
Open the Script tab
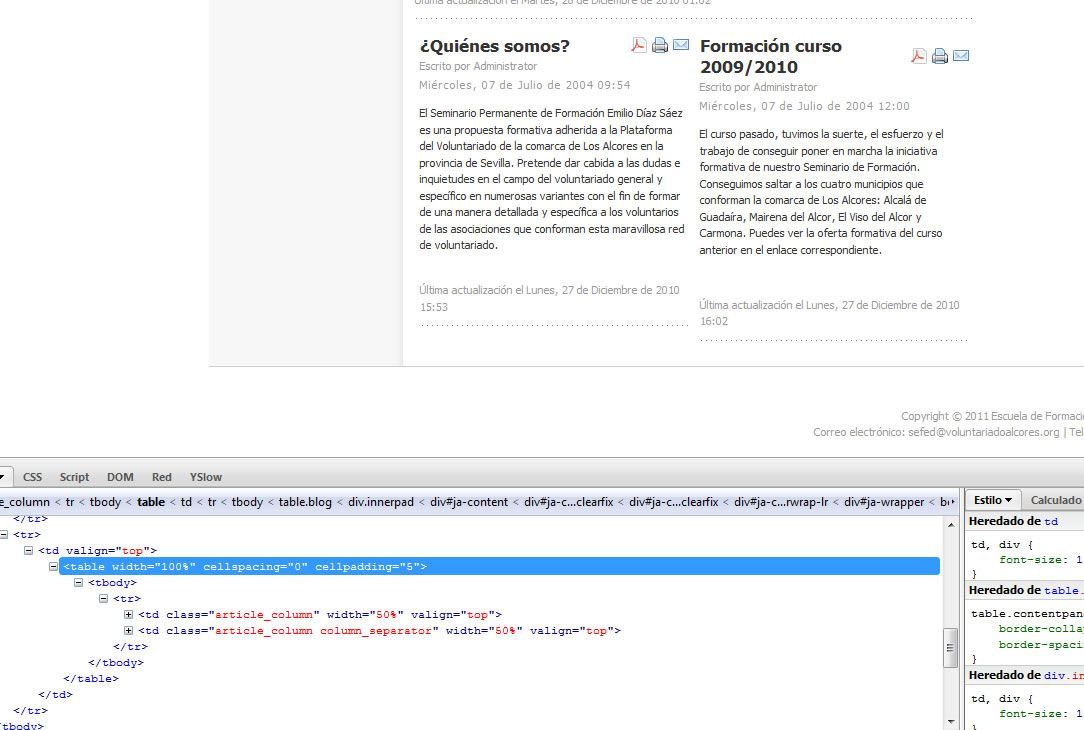click(74, 477)
